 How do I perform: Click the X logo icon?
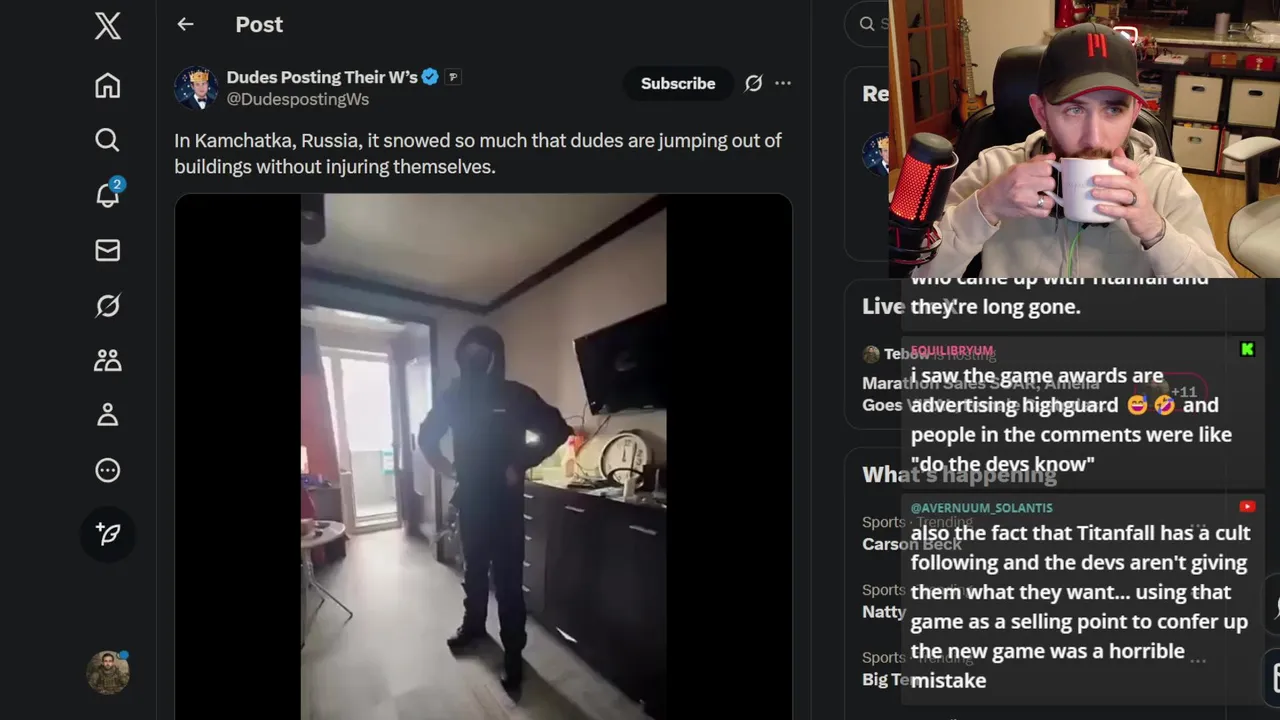pyautogui.click(x=108, y=26)
